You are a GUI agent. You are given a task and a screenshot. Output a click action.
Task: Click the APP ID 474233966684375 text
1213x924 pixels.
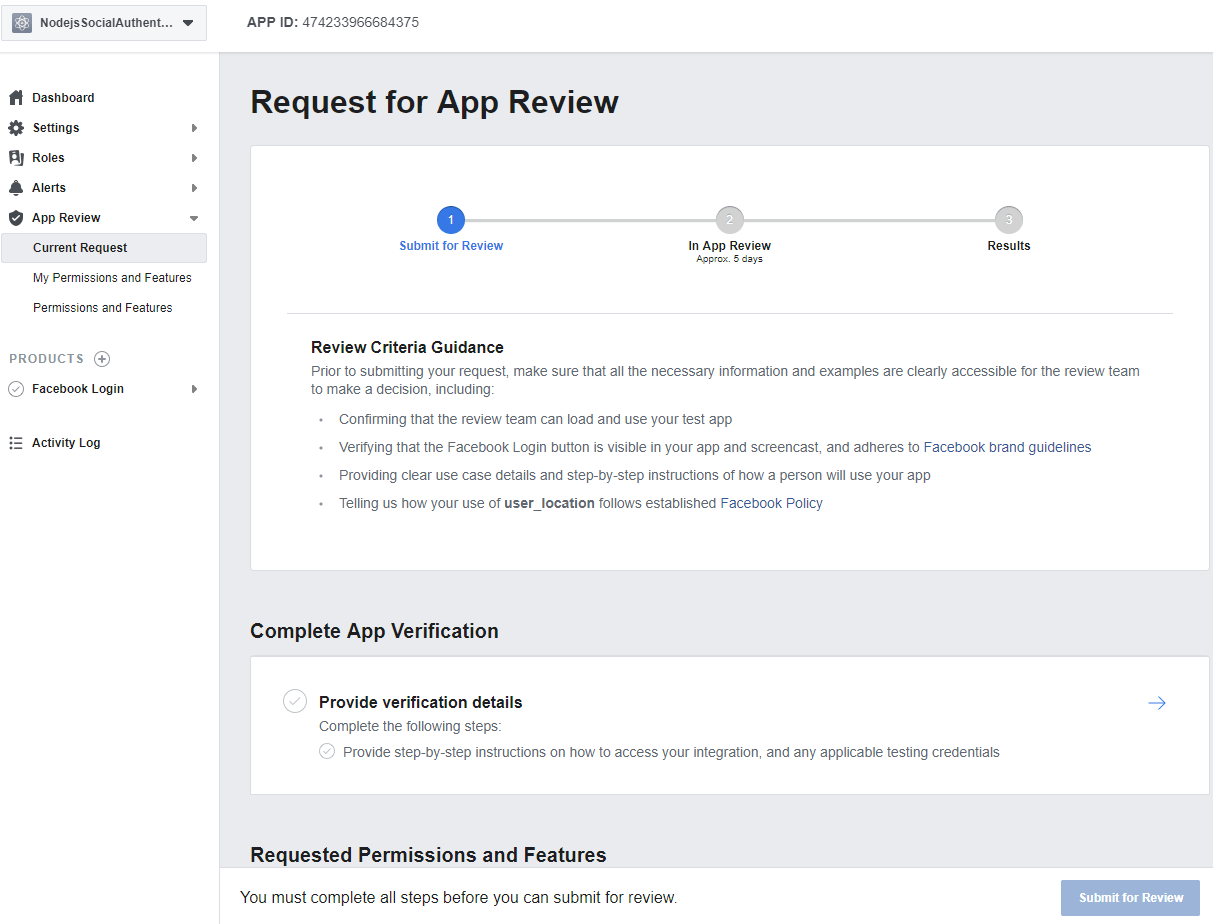333,22
